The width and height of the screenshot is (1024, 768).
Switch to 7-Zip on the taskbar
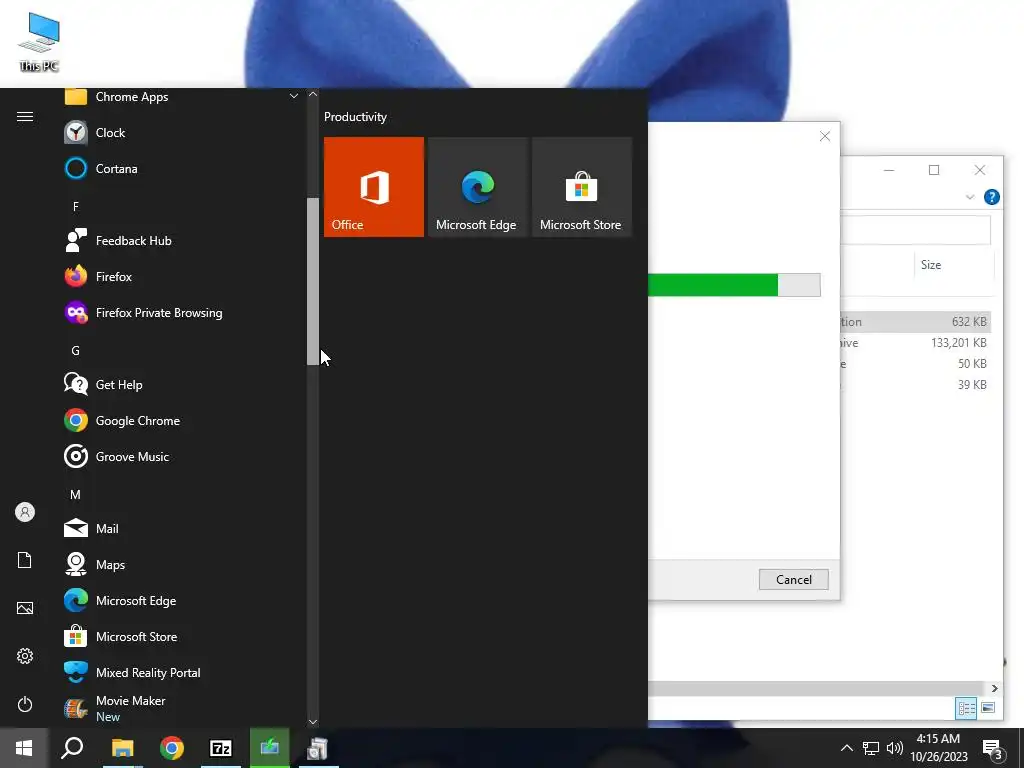click(x=221, y=748)
